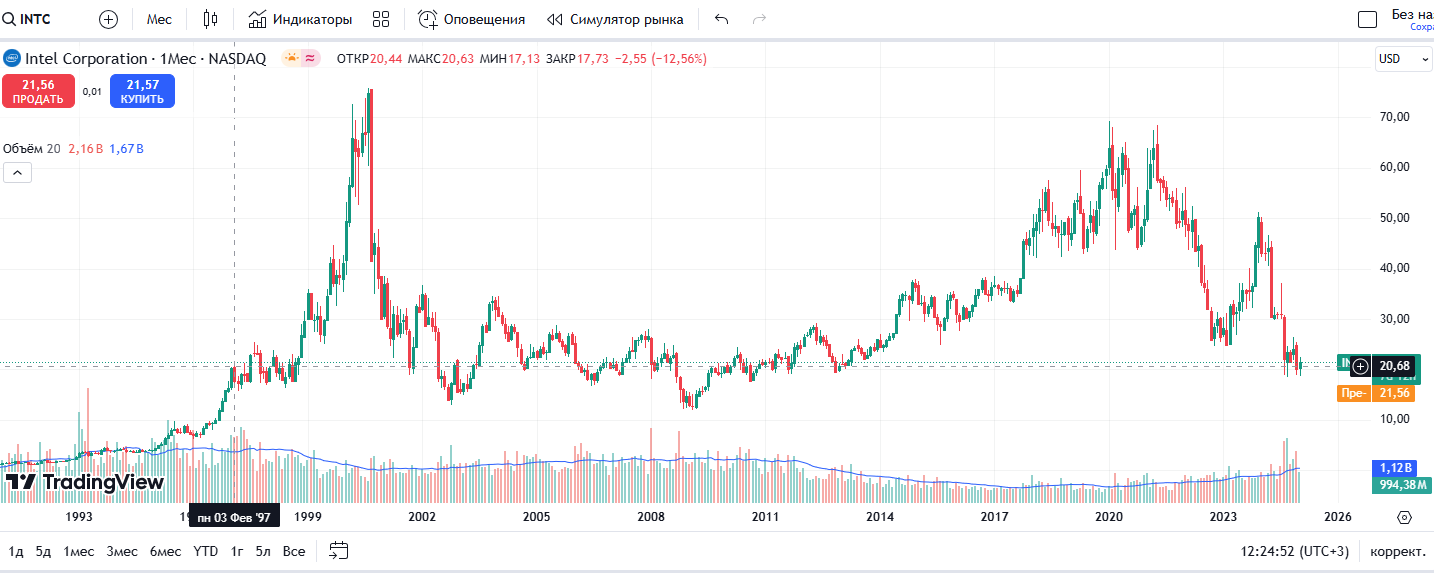Open the Без названия layout name menu
Screen dimensions: 1434x573
coord(1412,19)
